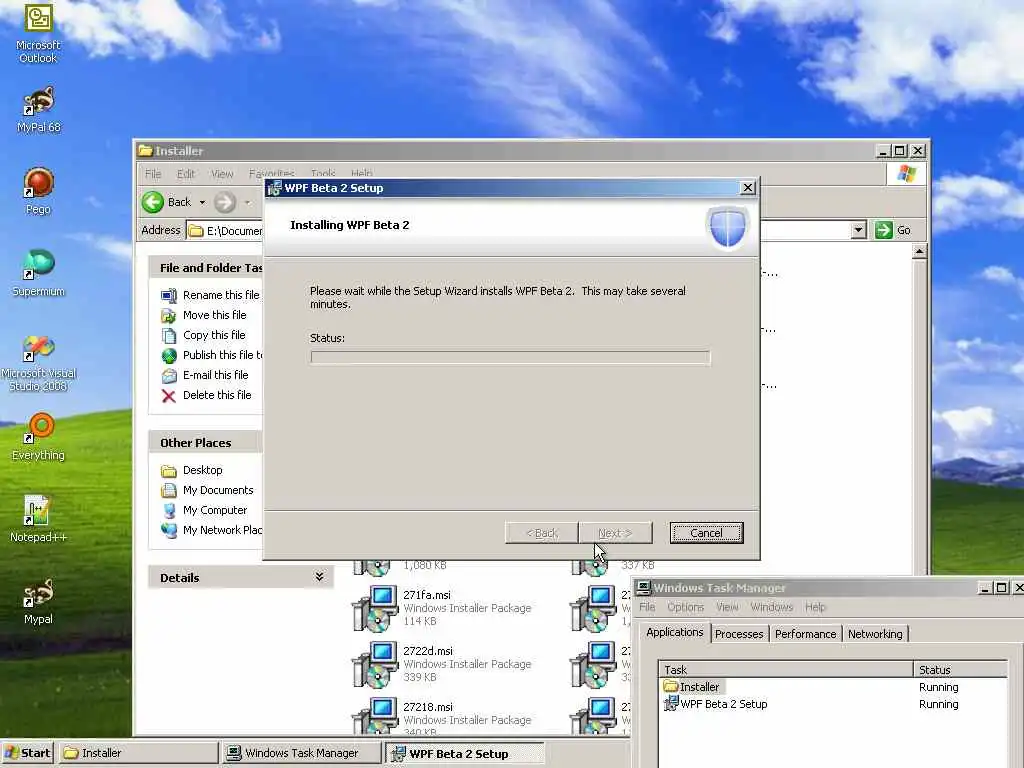Click the Task column header in Task Manager
The height and width of the screenshot is (768, 1024).
coord(786,669)
